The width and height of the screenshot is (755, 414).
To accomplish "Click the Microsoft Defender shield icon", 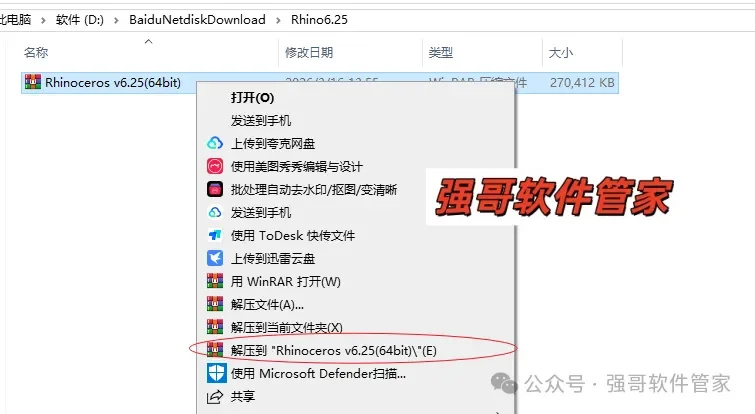I will coord(216,373).
